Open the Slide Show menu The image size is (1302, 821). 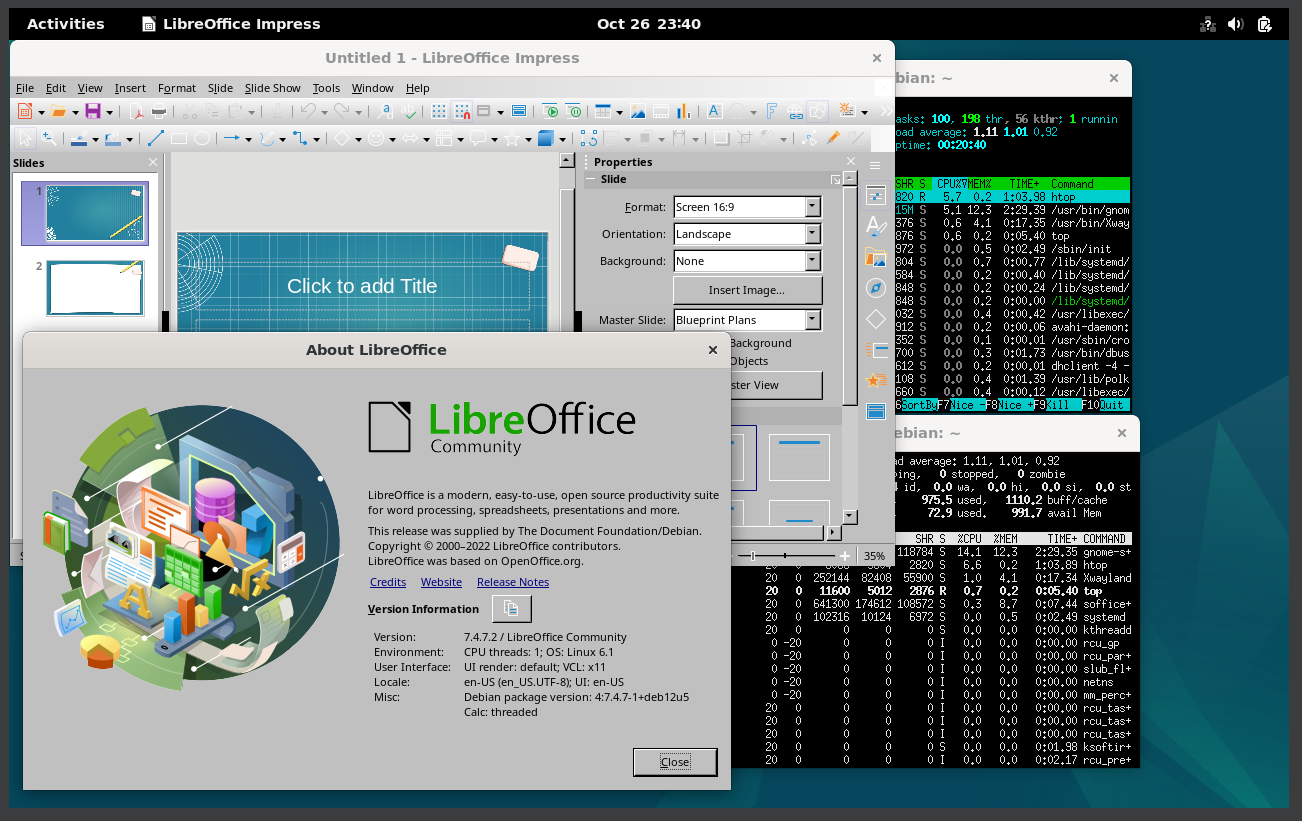pos(272,88)
